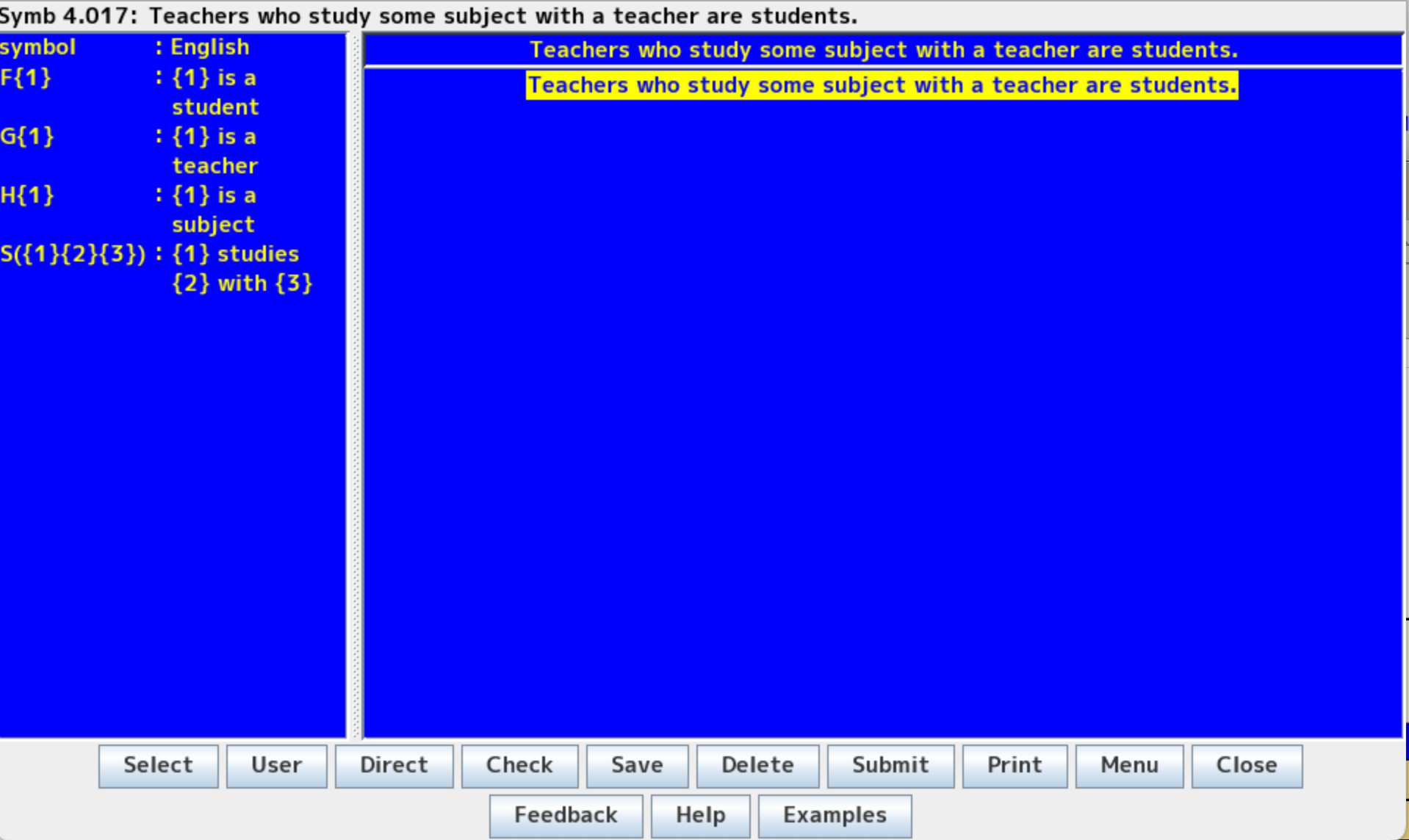
Task: Check the current translation answer
Action: [x=519, y=765]
